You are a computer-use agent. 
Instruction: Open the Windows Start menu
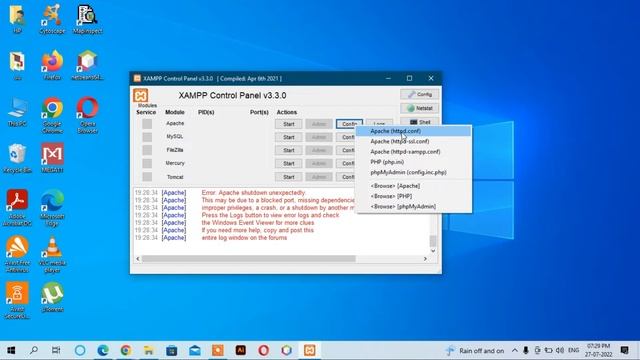(x=11, y=350)
